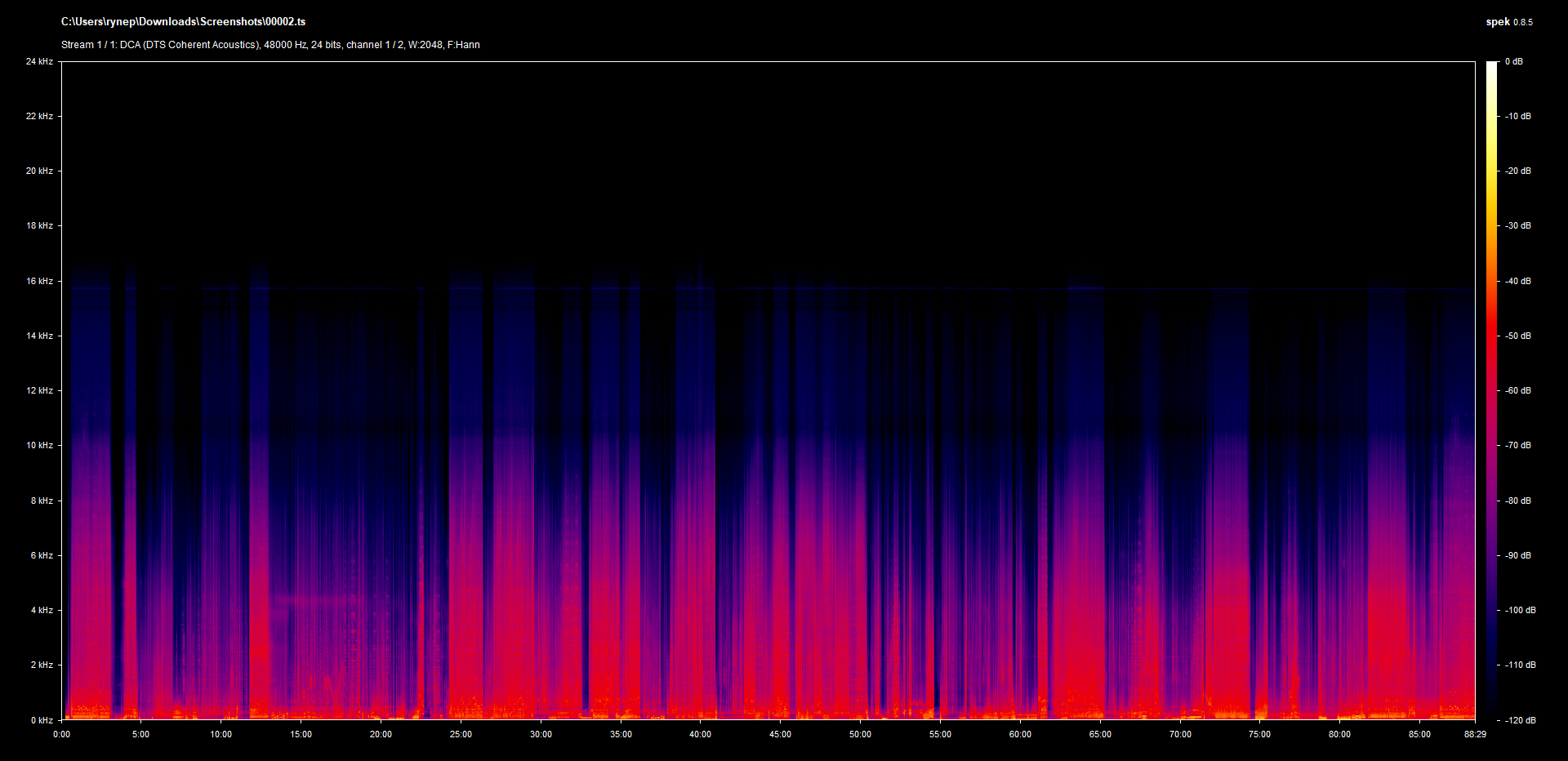The image size is (1568, 761).
Task: Click the -30 dB scale label
Action: 1518,225
